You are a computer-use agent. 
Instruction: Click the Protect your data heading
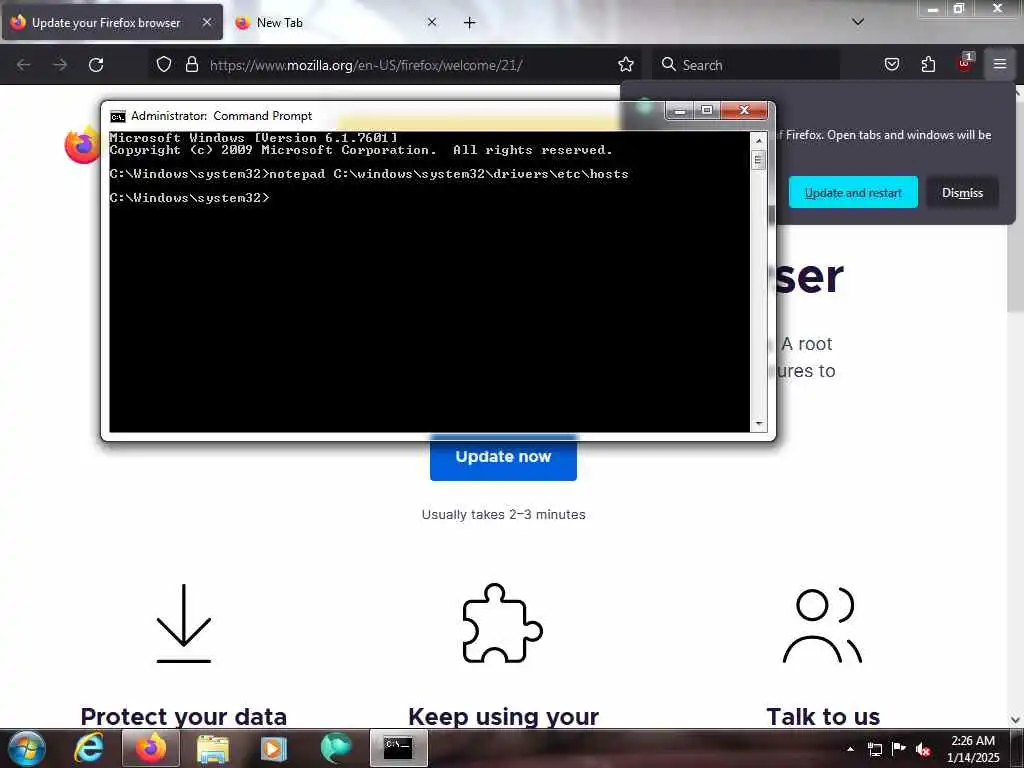pos(184,716)
